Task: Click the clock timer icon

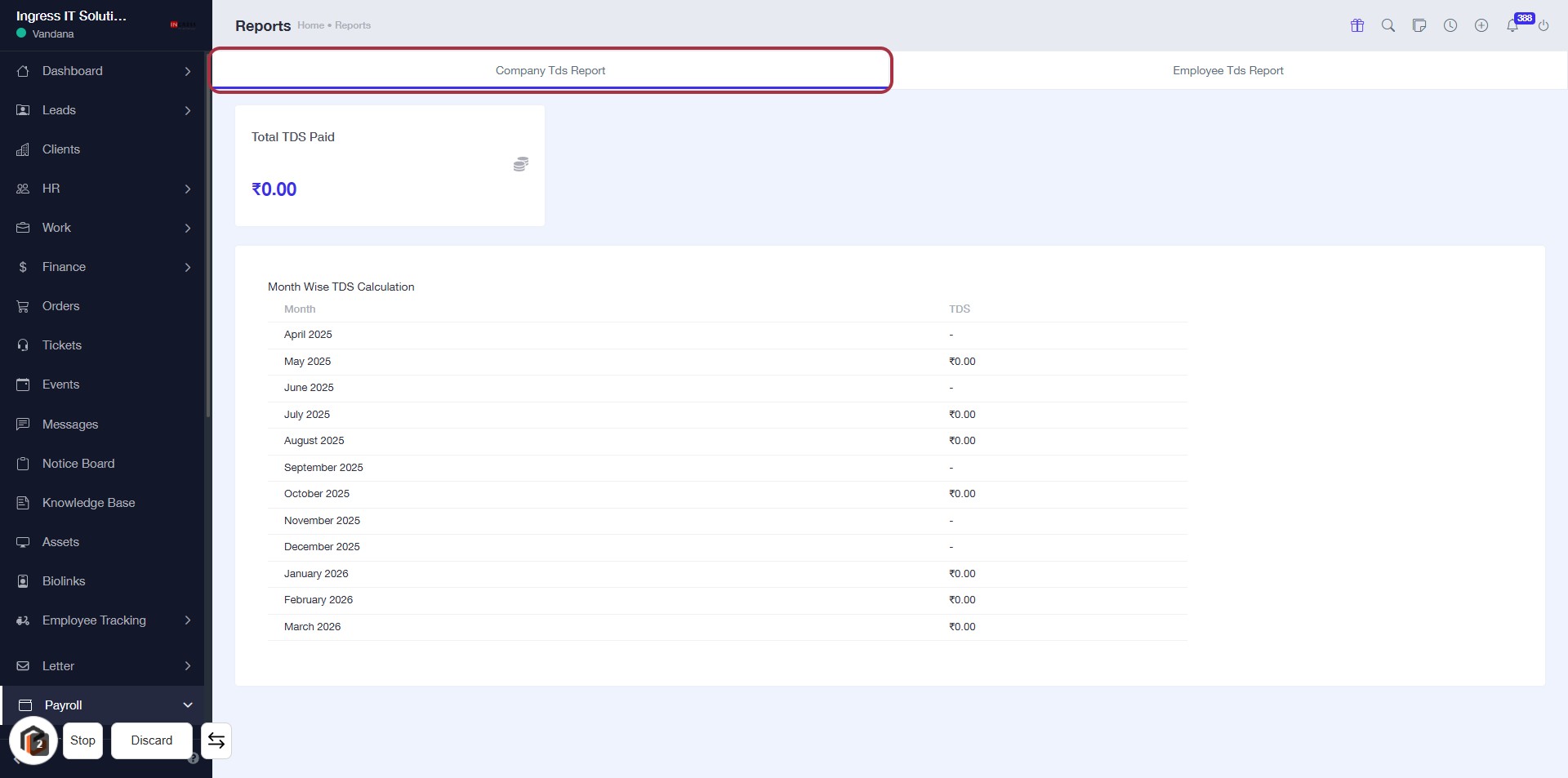Action: [x=1450, y=25]
